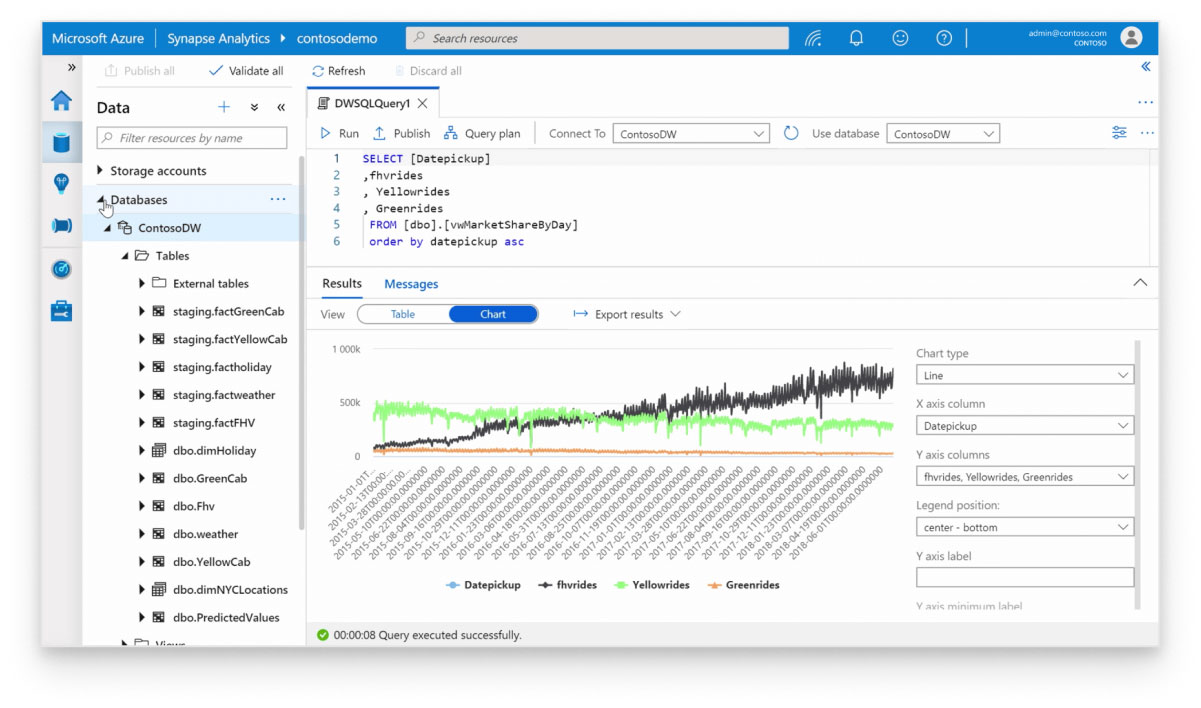Viewport: 1201px width, 708px height.
Task: Open the Legend position dropdown
Action: tap(1024, 527)
